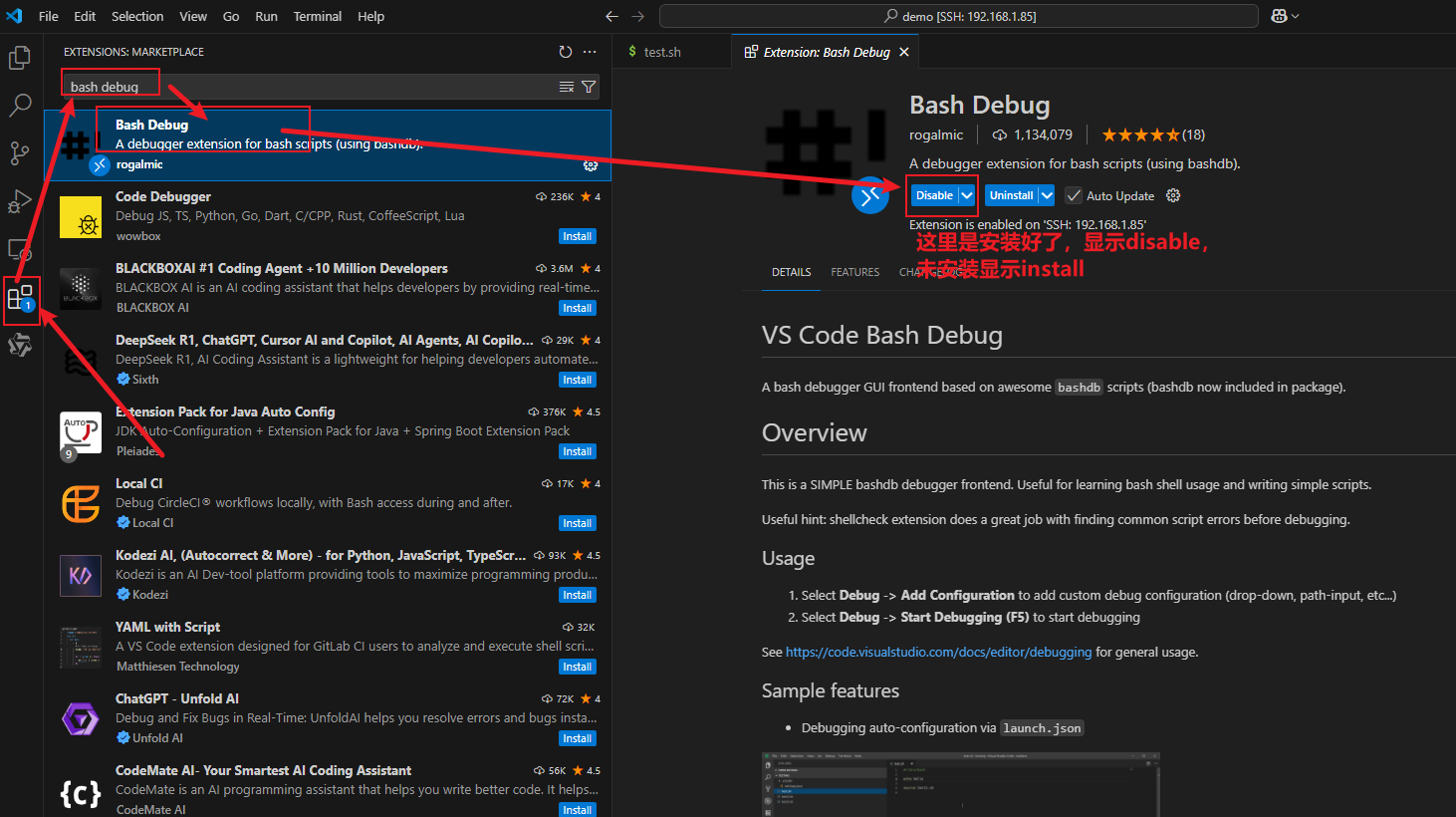The image size is (1456, 817).
Task: Clear extensions search results icon
Action: pyautogui.click(x=567, y=87)
